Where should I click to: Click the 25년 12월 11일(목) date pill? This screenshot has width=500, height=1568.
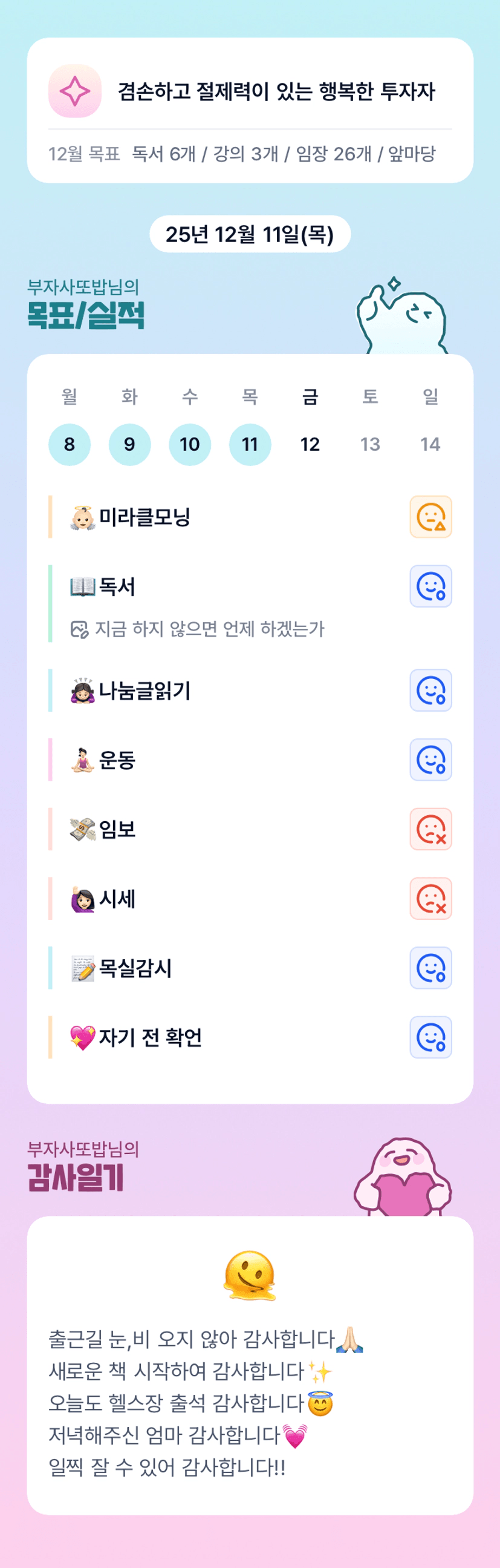click(250, 234)
